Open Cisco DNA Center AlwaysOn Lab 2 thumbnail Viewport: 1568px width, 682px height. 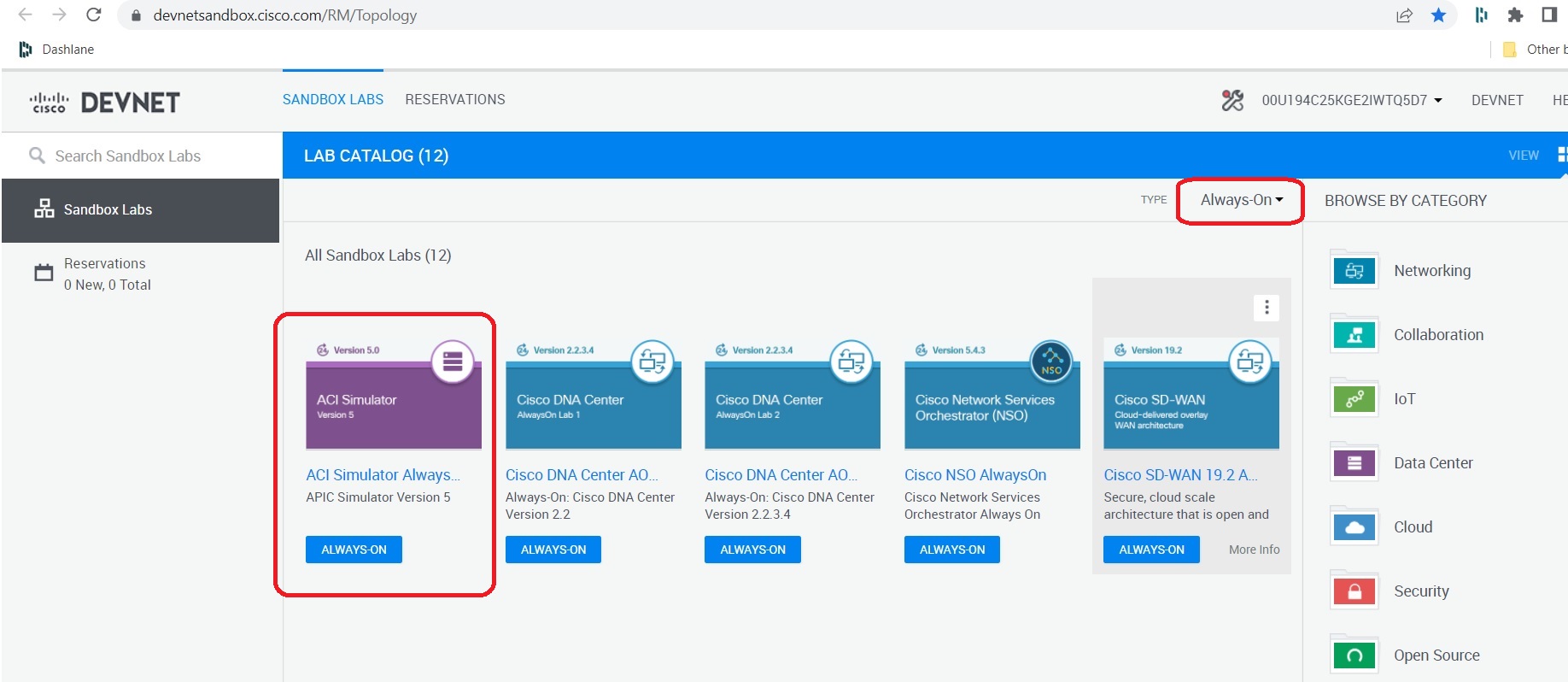[793, 394]
